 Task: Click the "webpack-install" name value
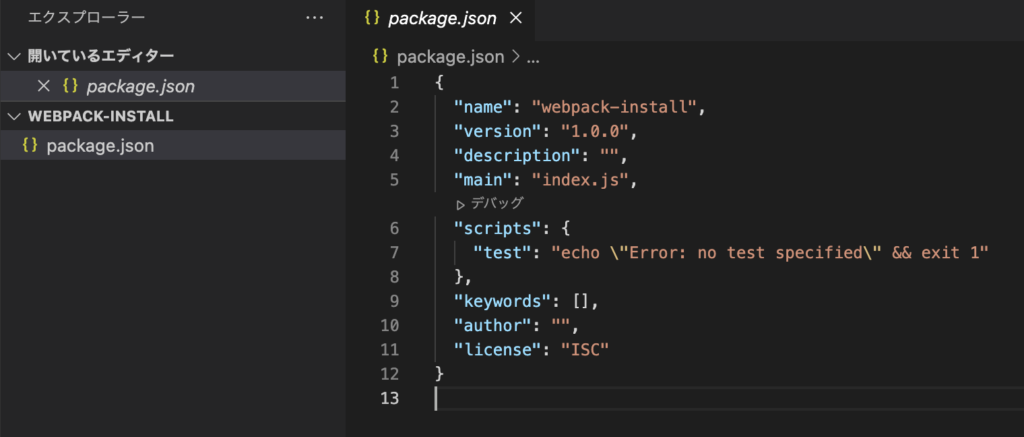coord(614,106)
